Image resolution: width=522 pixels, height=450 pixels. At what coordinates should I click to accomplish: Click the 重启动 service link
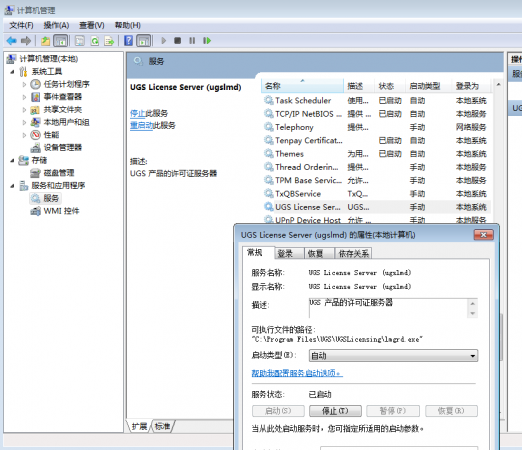click(141, 126)
